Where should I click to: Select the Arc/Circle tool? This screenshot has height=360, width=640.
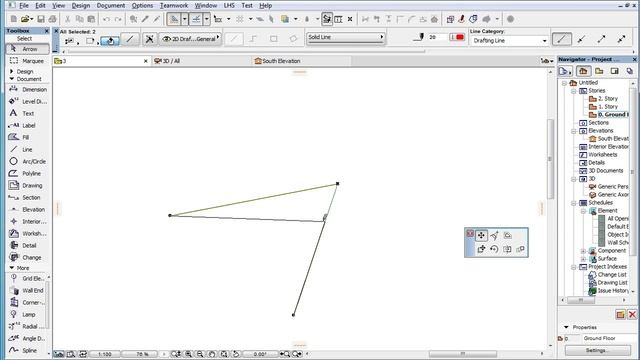[27, 162]
